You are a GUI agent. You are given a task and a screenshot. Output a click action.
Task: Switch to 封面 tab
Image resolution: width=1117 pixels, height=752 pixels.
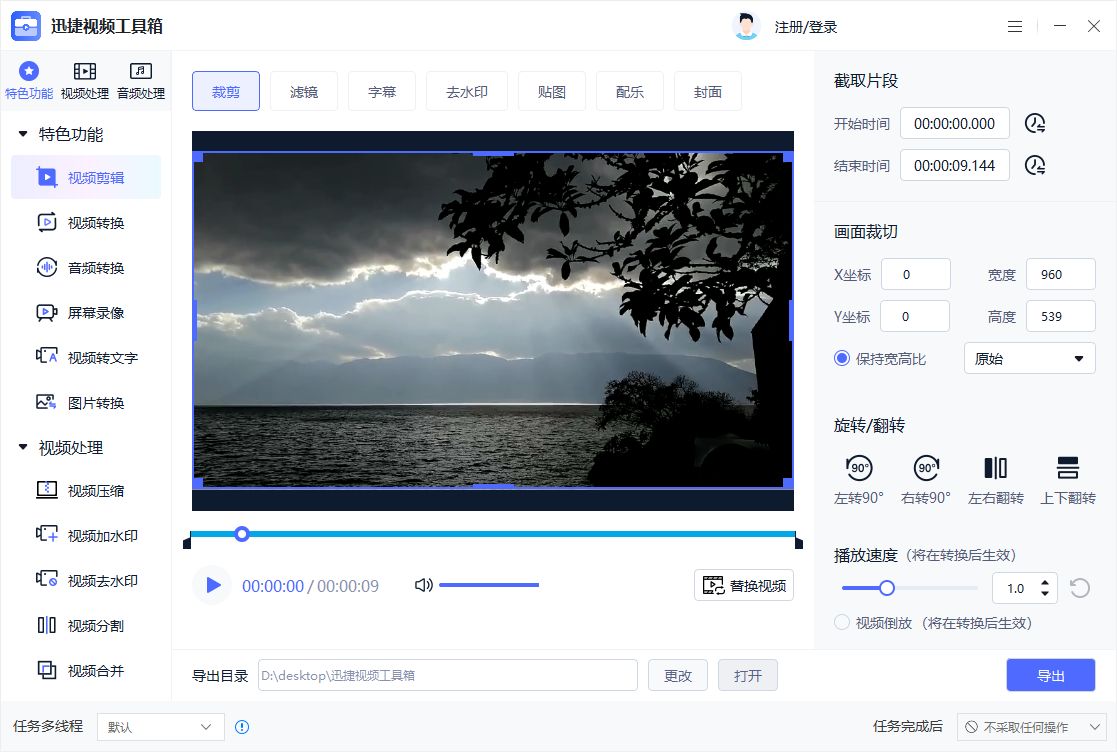point(708,91)
